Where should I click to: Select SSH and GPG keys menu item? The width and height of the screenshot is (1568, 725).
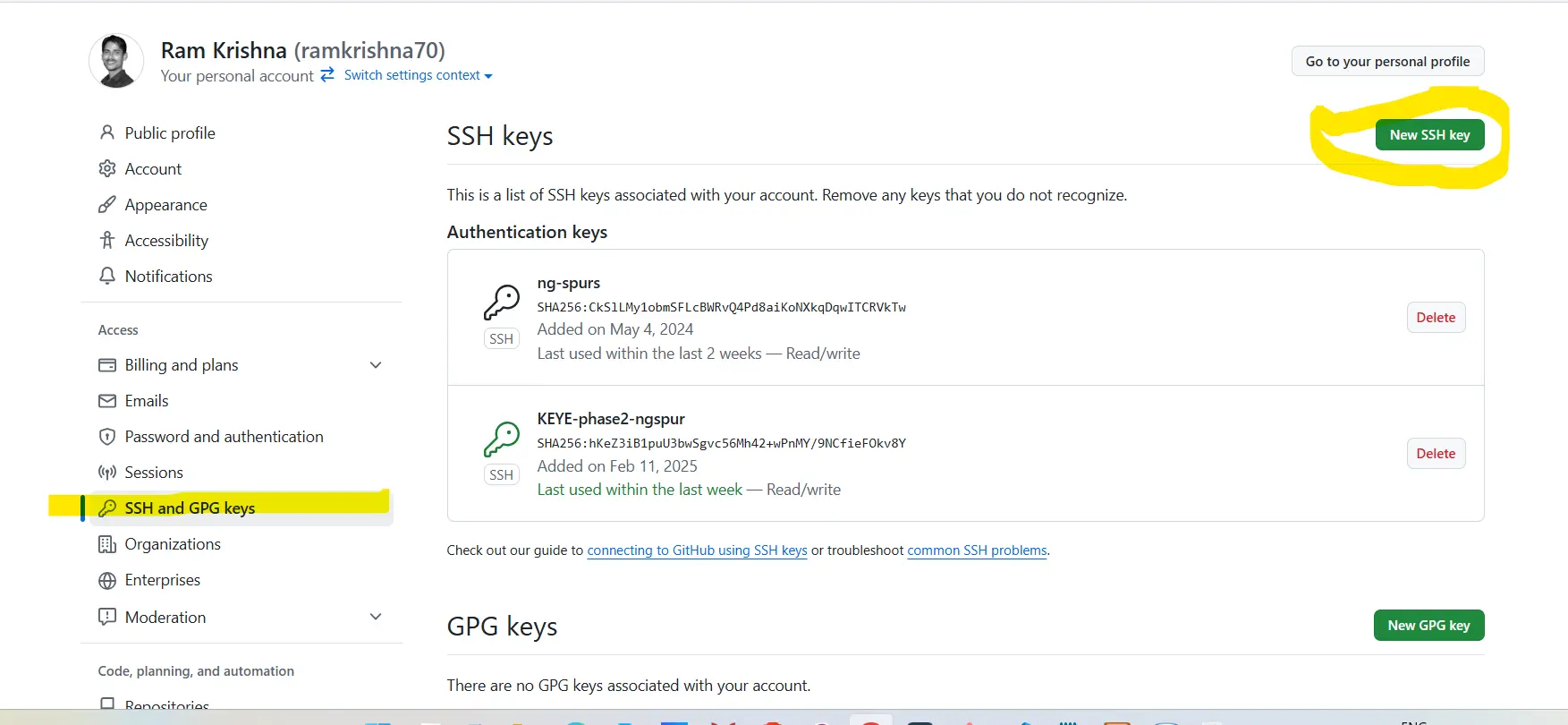[190, 508]
